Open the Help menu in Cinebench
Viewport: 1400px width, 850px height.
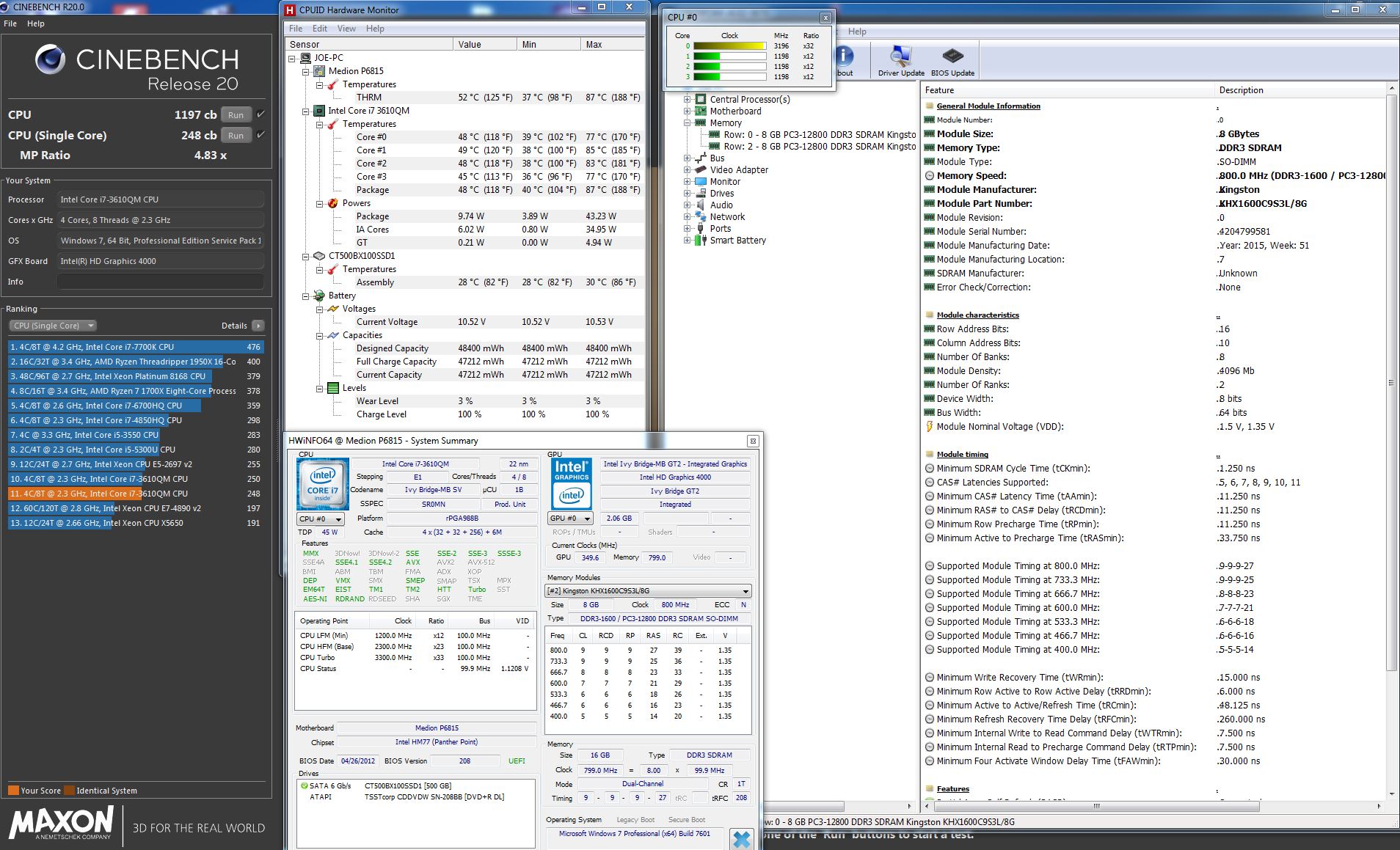coord(36,23)
